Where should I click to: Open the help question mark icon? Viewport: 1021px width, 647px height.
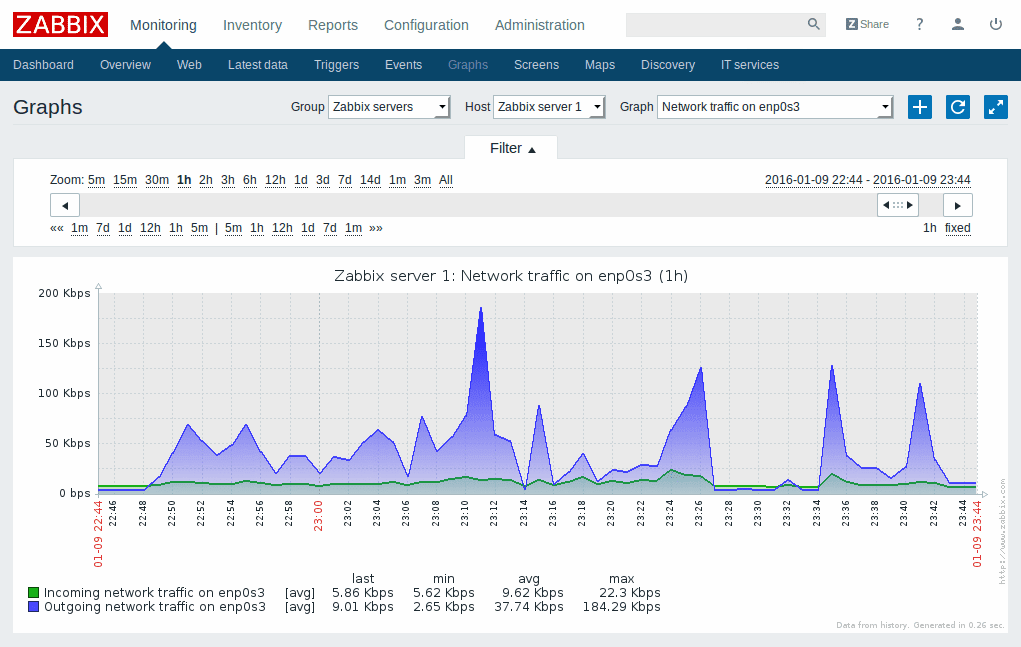(919, 24)
